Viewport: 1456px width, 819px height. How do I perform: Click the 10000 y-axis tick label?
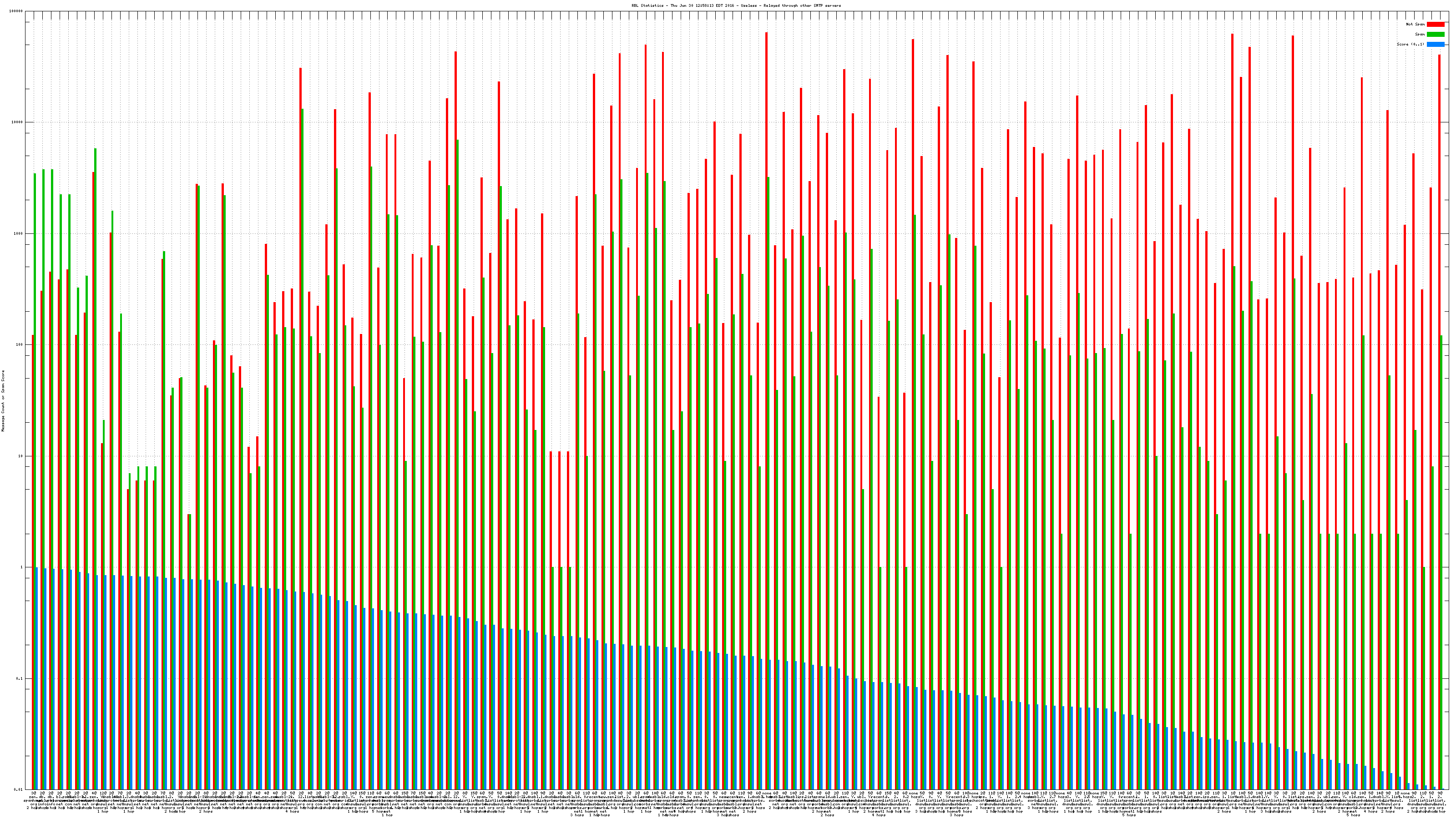(x=18, y=123)
